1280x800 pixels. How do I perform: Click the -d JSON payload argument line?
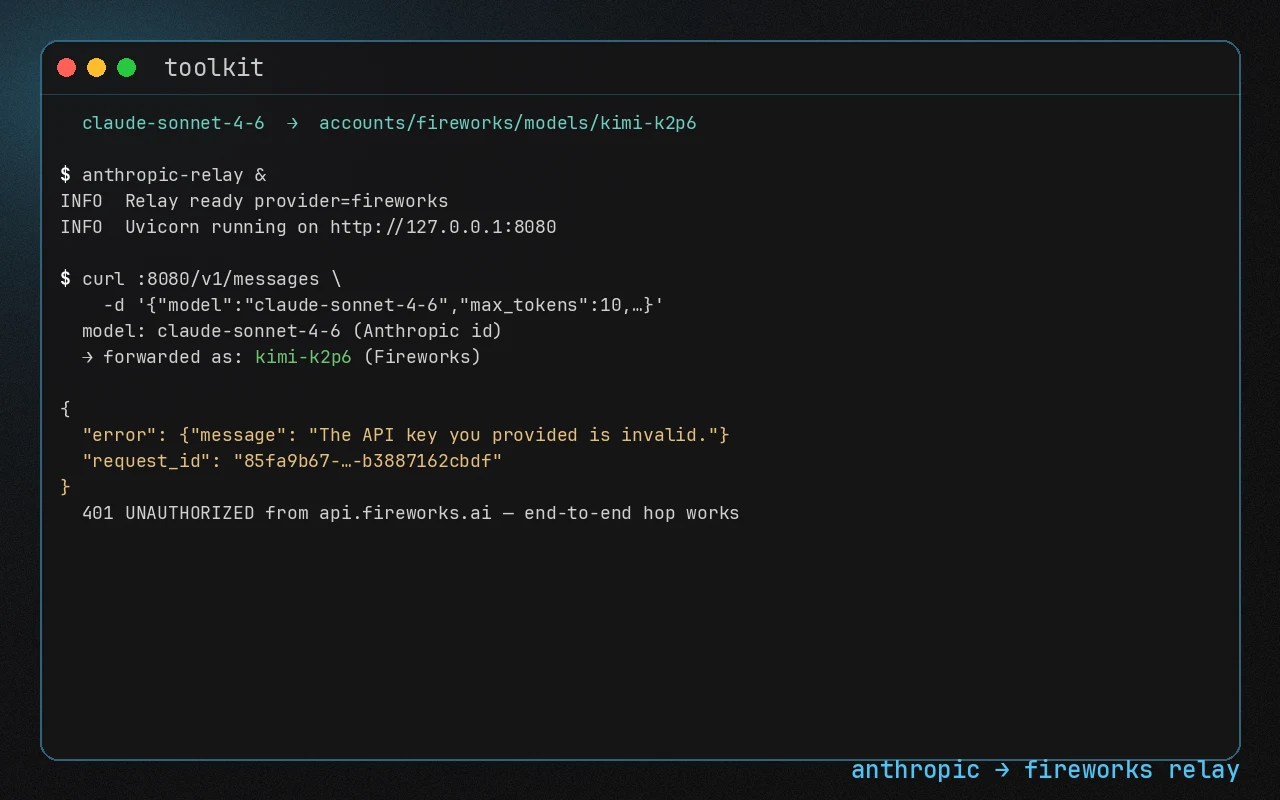[384, 305]
